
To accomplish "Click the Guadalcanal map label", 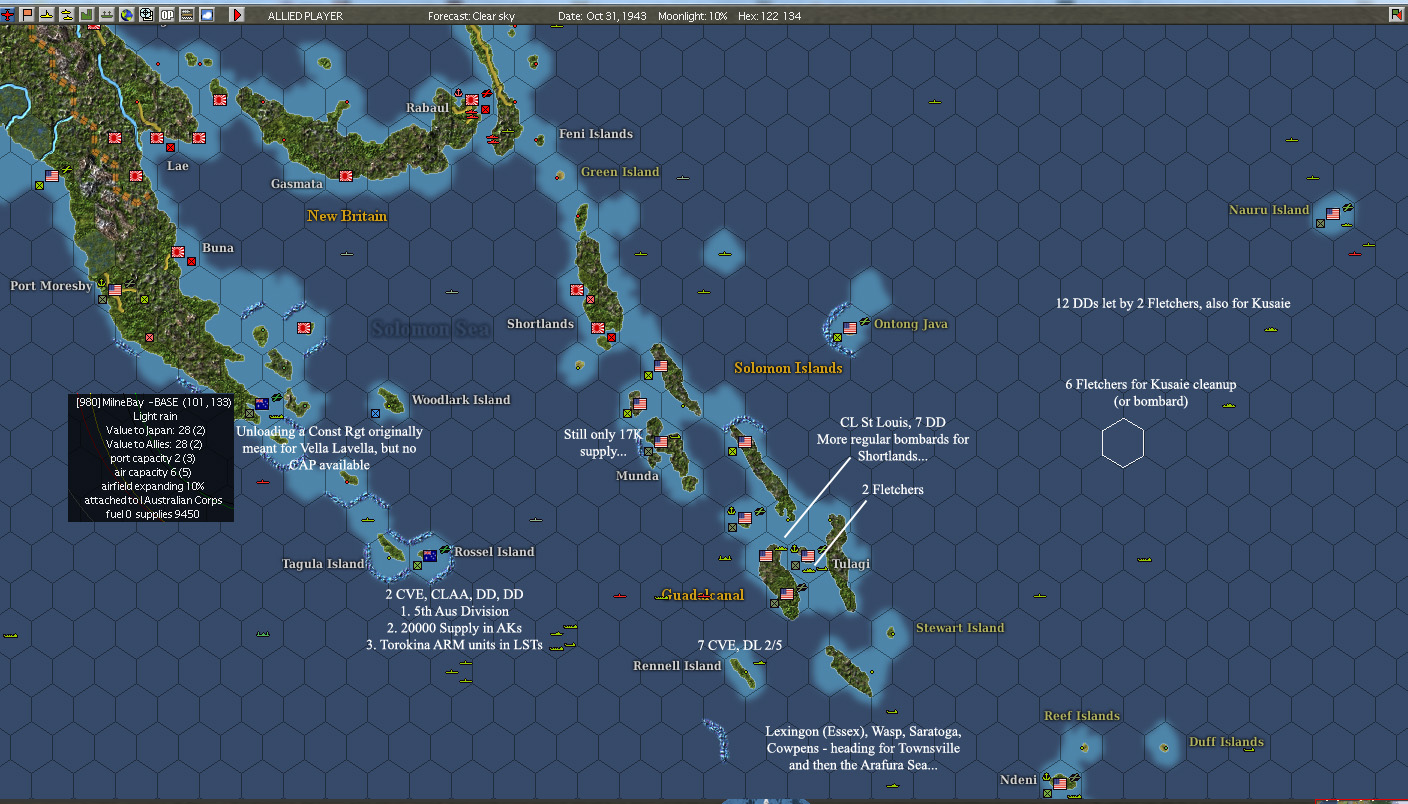I will (x=703, y=595).
